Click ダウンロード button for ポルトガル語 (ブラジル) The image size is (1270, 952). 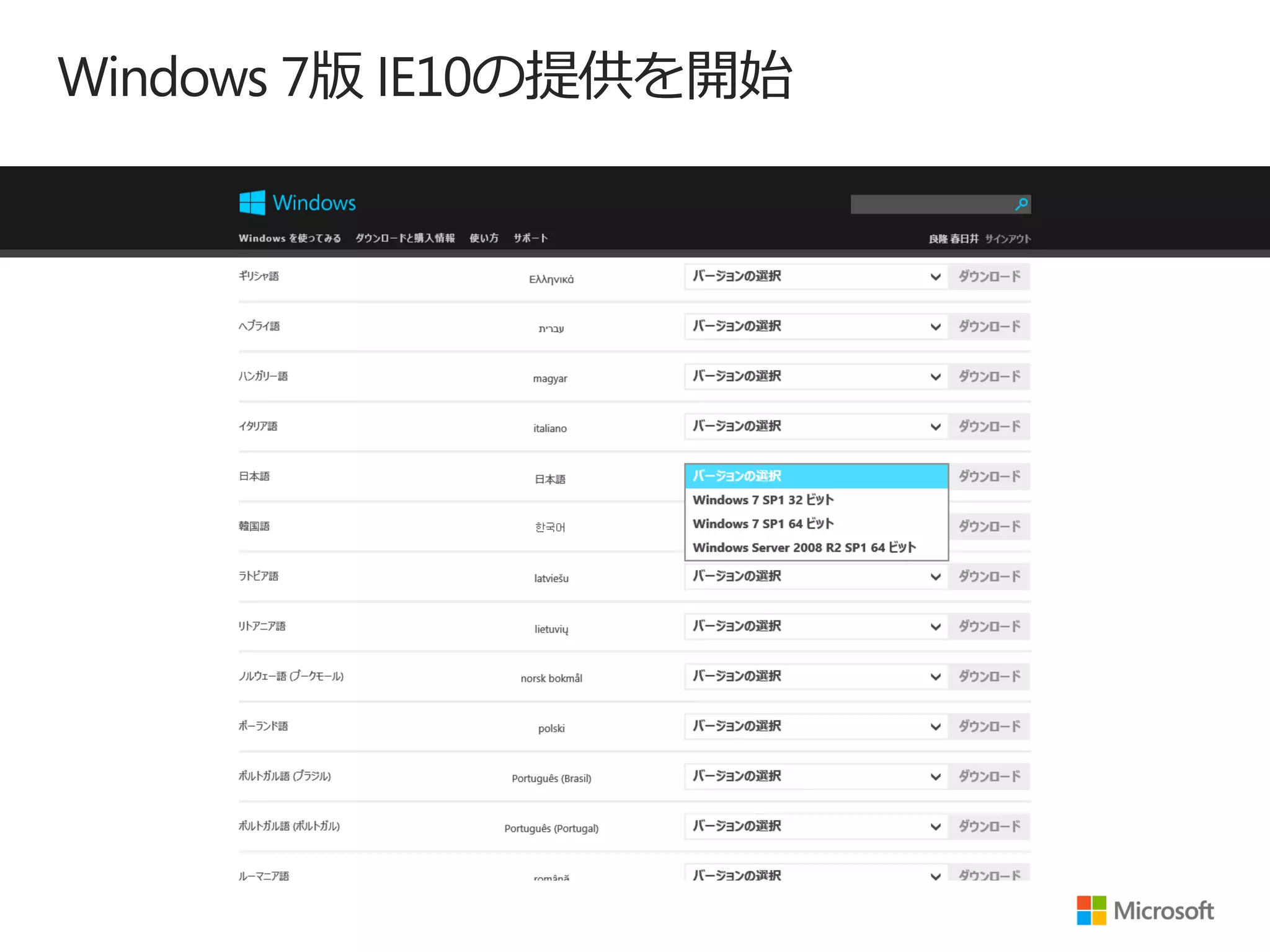[990, 777]
